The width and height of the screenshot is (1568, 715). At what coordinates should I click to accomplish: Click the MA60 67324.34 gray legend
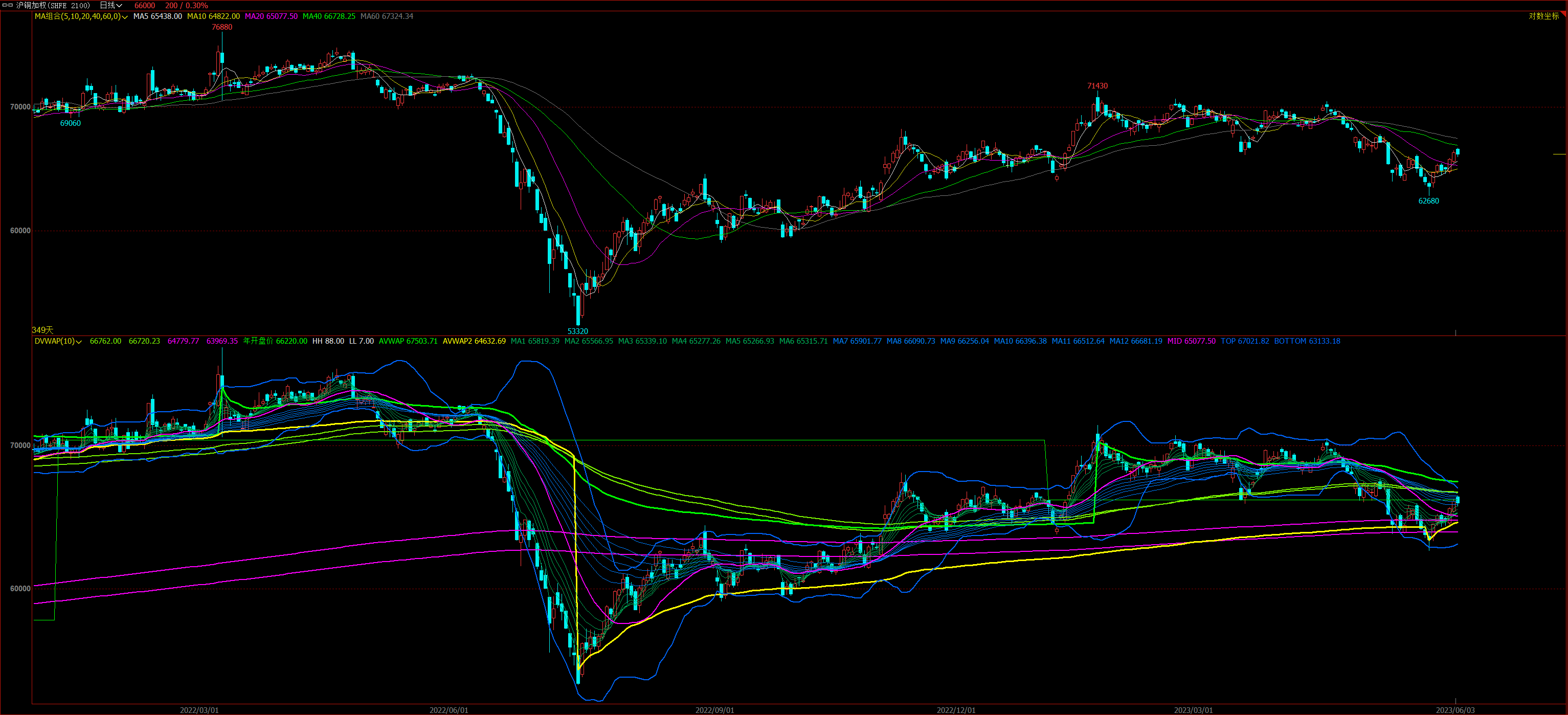click(387, 16)
